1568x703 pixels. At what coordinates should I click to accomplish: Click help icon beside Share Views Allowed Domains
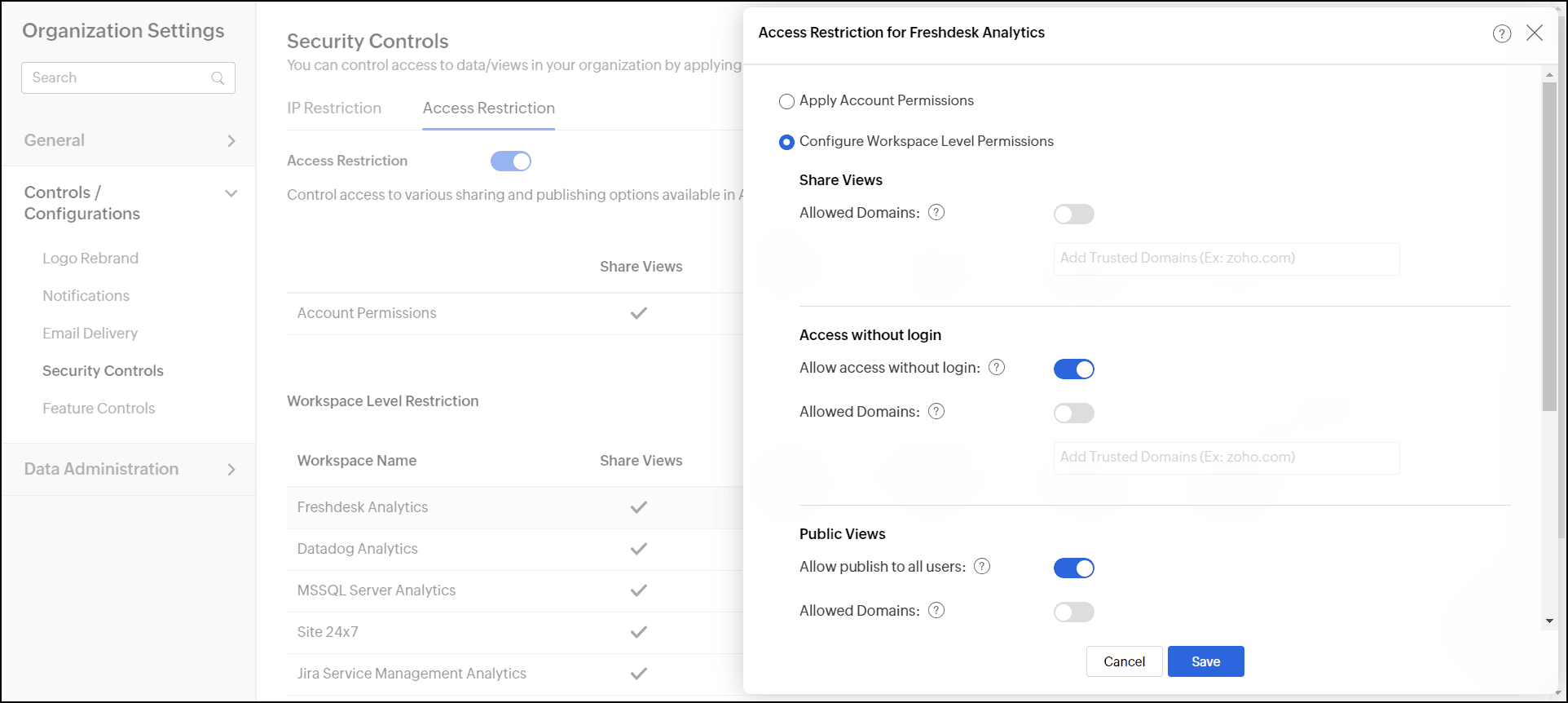[936, 213]
